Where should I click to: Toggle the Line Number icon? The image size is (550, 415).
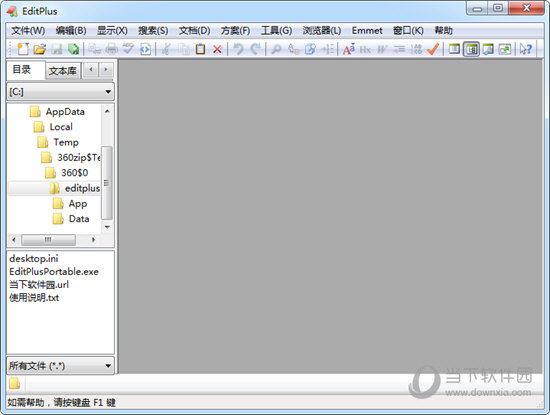pyautogui.click(x=416, y=49)
